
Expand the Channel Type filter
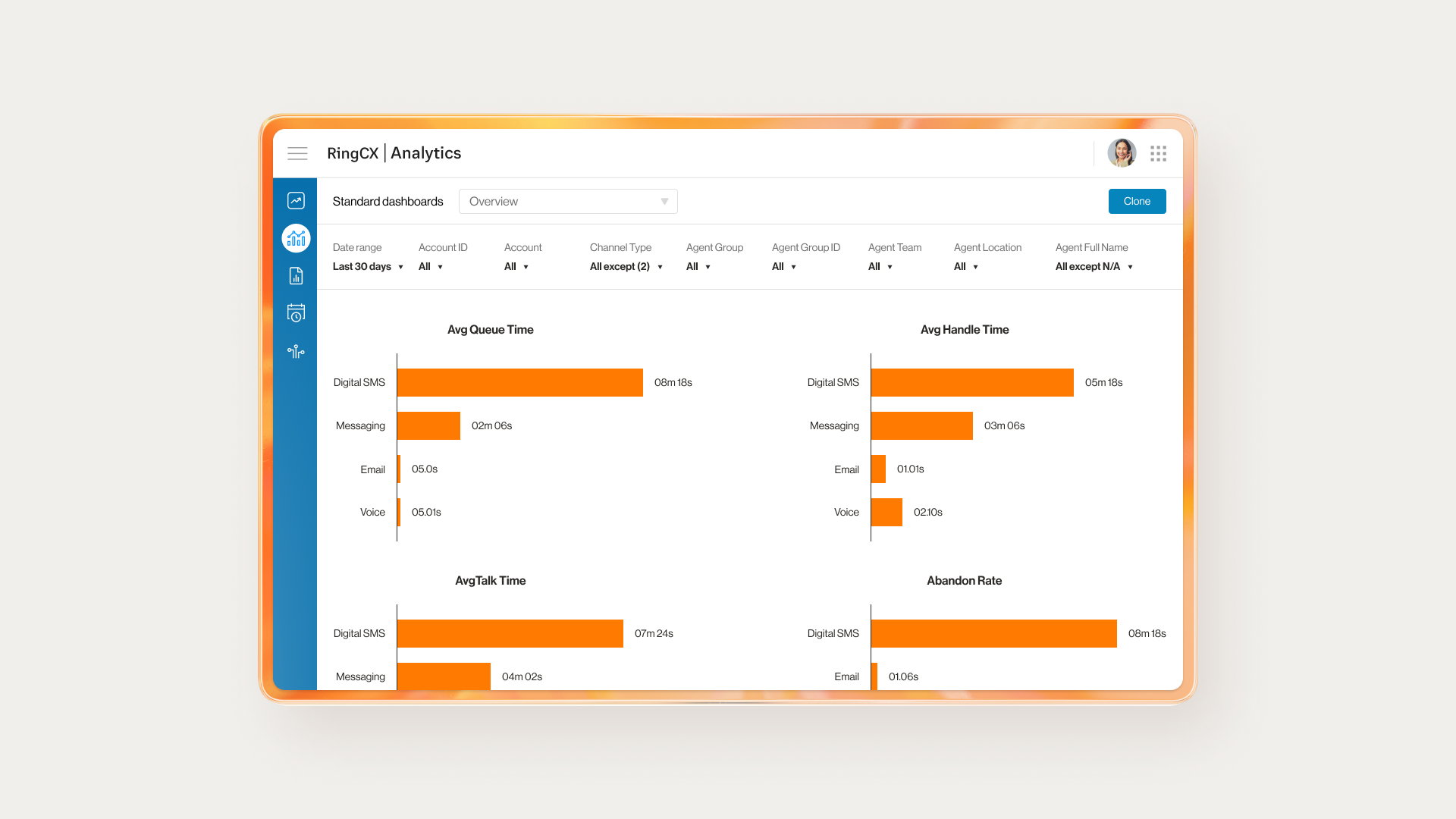626,267
